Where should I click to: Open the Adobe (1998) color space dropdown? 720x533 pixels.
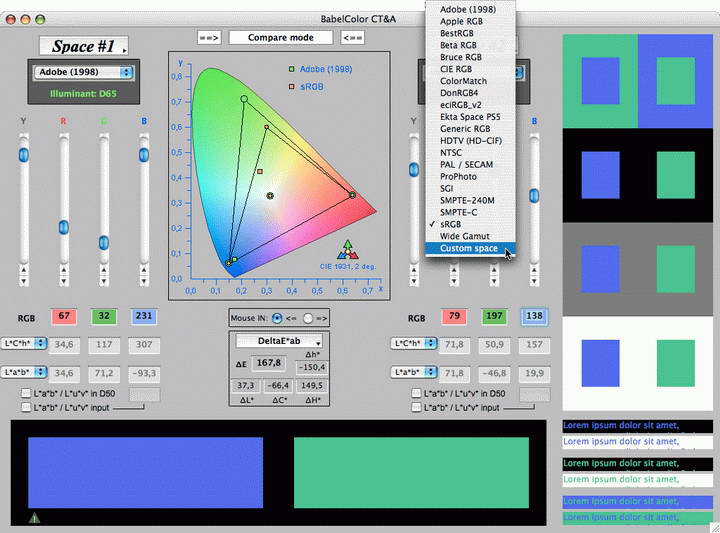83,73
